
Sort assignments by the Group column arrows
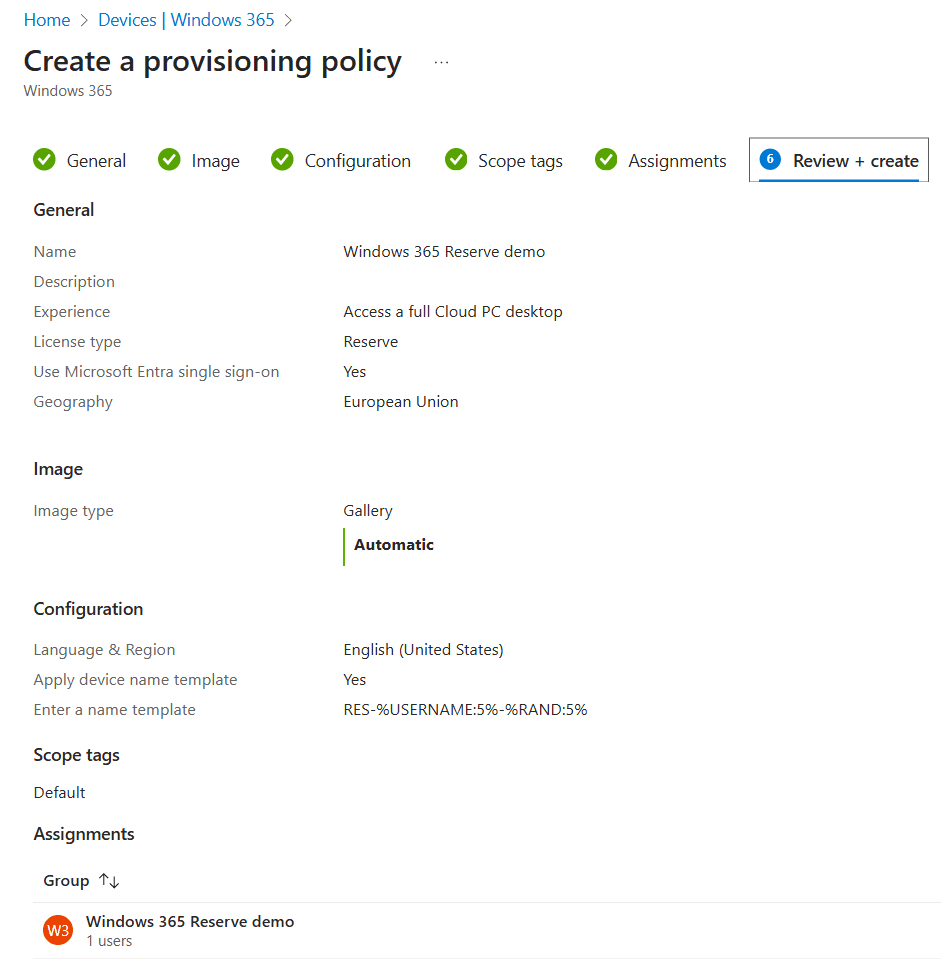click(x=109, y=881)
